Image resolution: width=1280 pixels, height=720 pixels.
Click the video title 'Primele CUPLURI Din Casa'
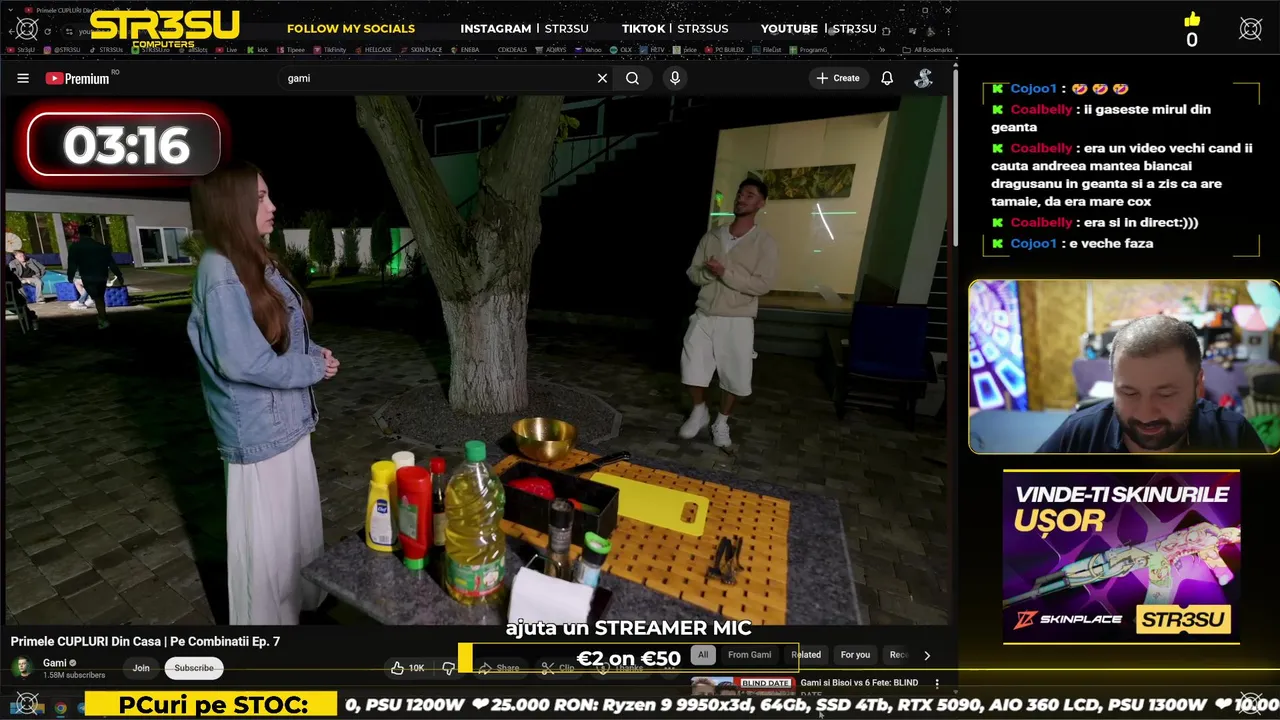click(x=145, y=641)
